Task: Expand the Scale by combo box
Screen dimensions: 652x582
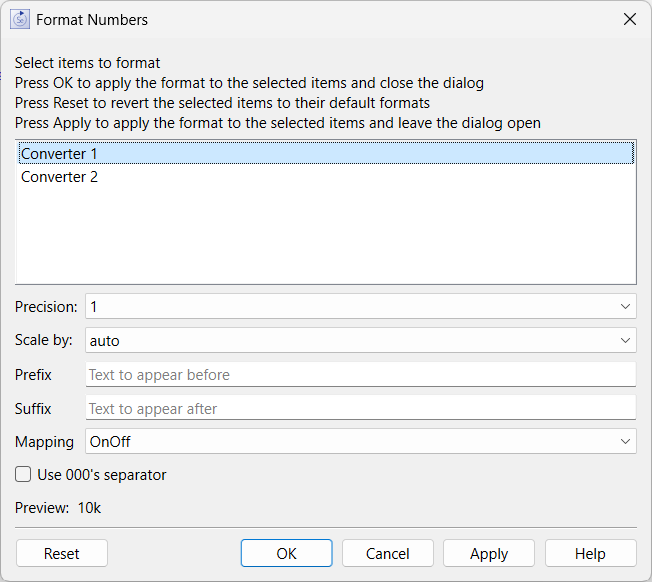Action: point(361,340)
